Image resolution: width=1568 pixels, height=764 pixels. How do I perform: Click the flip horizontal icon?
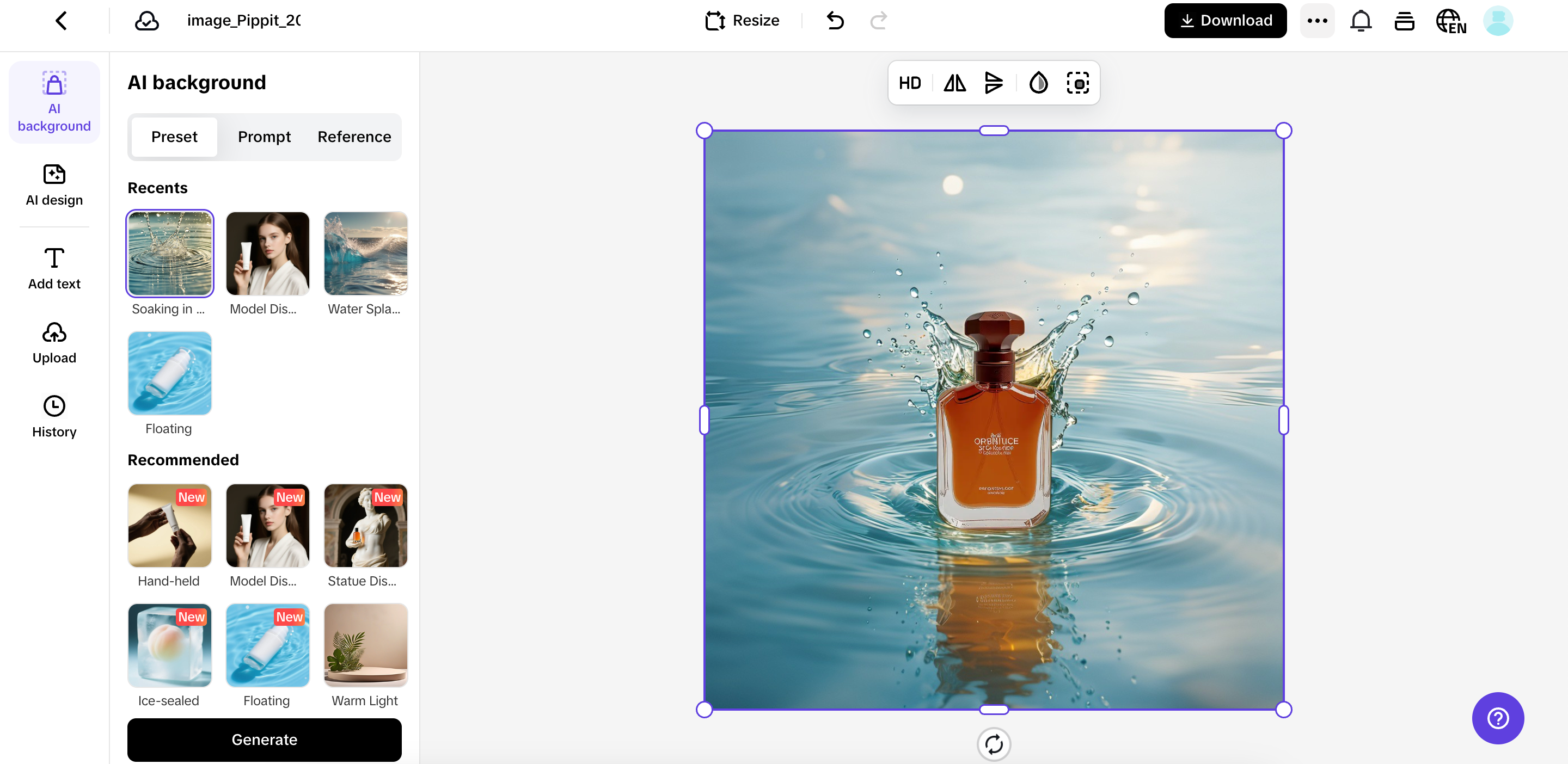pyautogui.click(x=954, y=83)
